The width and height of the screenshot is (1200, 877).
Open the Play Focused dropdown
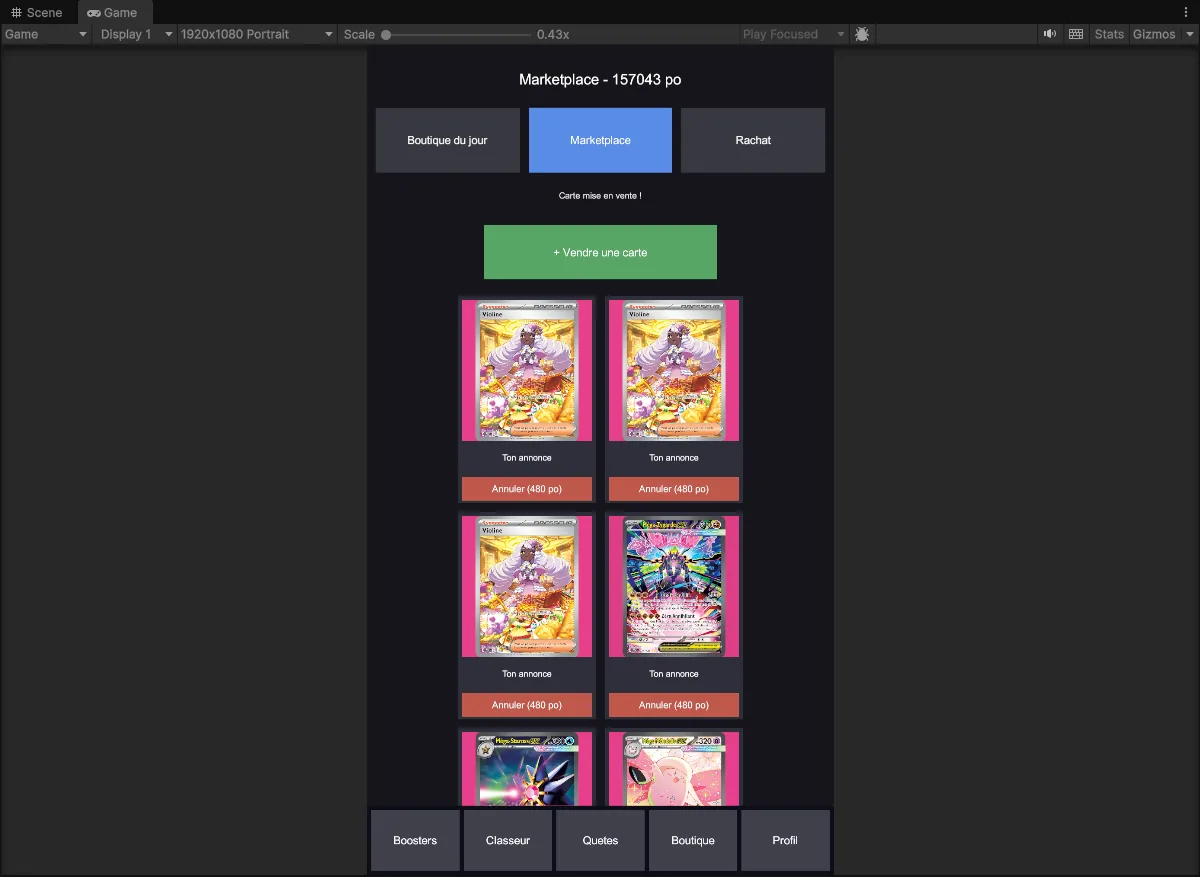click(794, 34)
